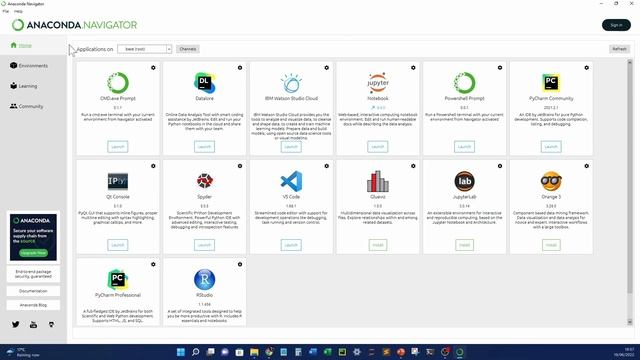The height and width of the screenshot is (360, 640).
Task: Open the File menu
Action: click(6, 11)
